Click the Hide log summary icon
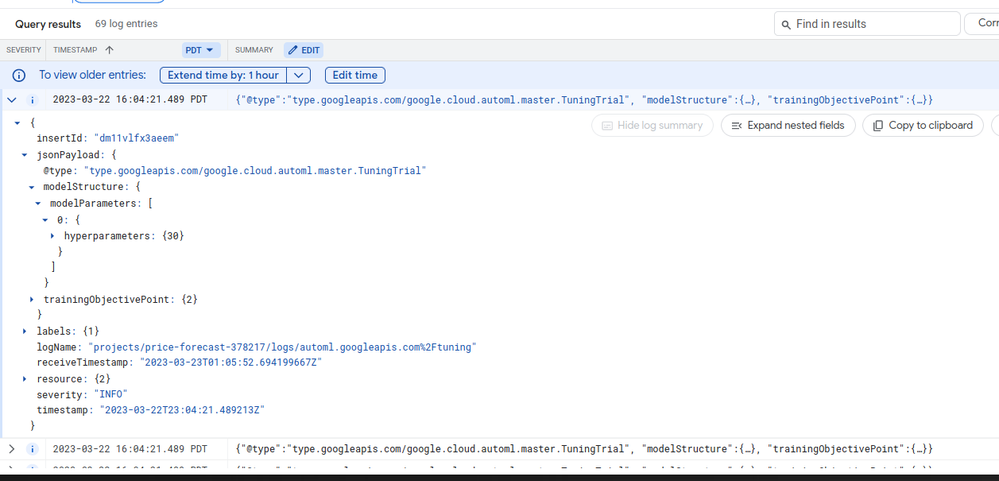 pos(607,126)
